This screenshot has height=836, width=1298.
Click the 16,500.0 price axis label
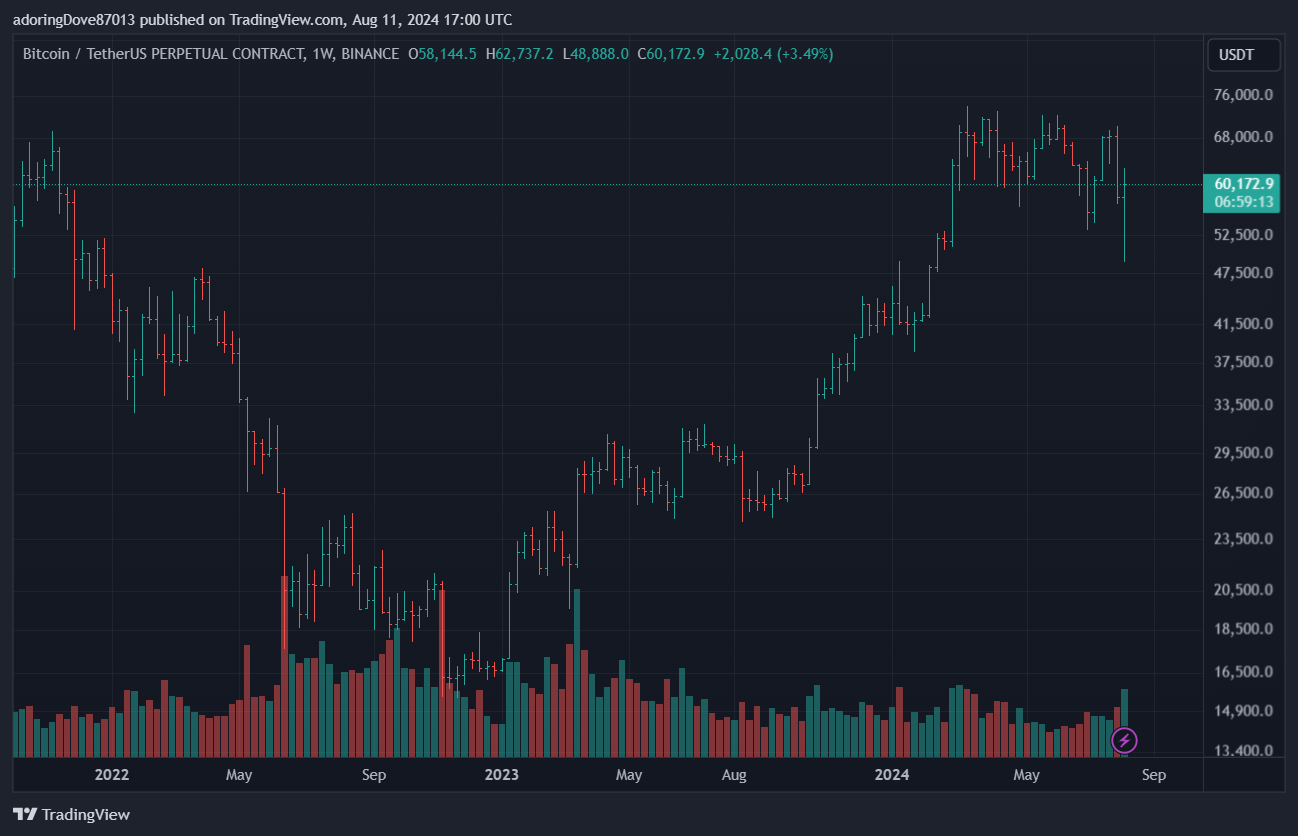(1244, 671)
